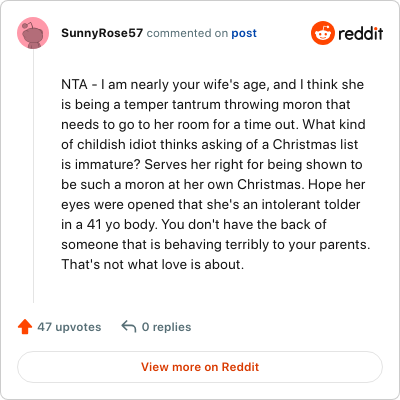Screen dimensions: 400x400
Task: Follow the blue 'post' link
Action: tap(244, 33)
